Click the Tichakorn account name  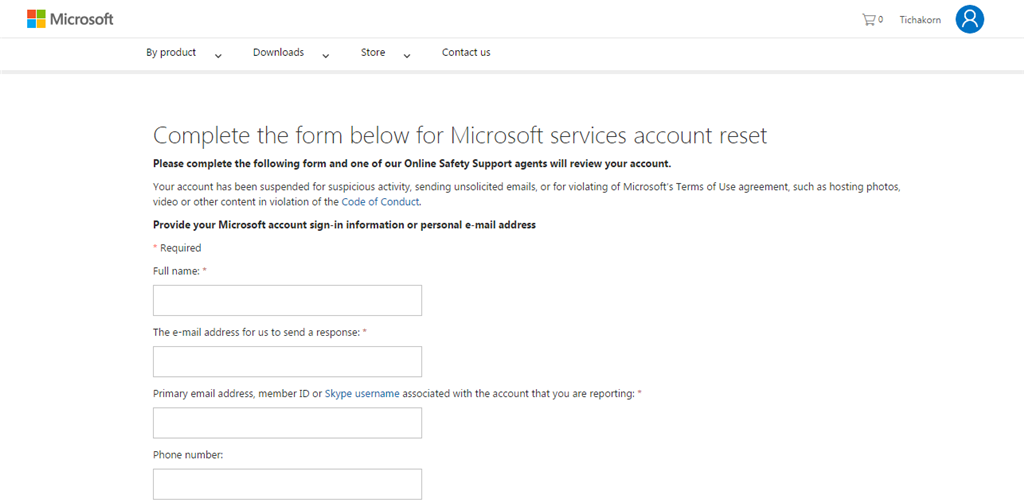tap(920, 19)
